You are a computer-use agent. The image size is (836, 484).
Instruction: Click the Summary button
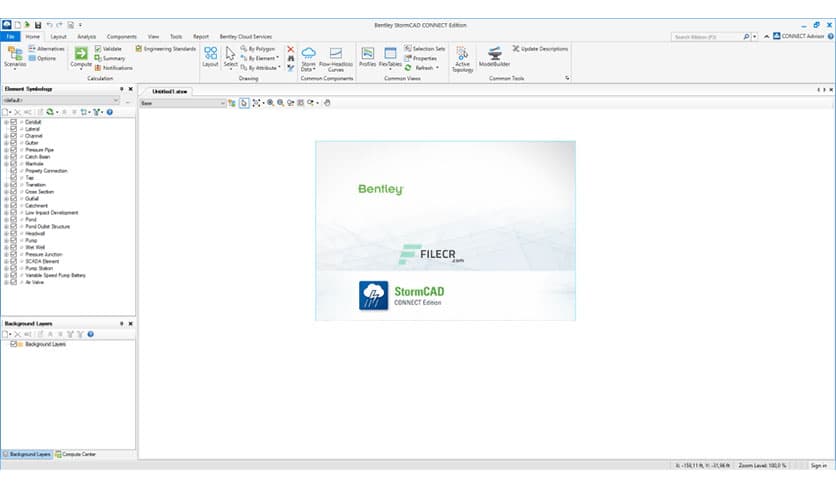[110, 58]
